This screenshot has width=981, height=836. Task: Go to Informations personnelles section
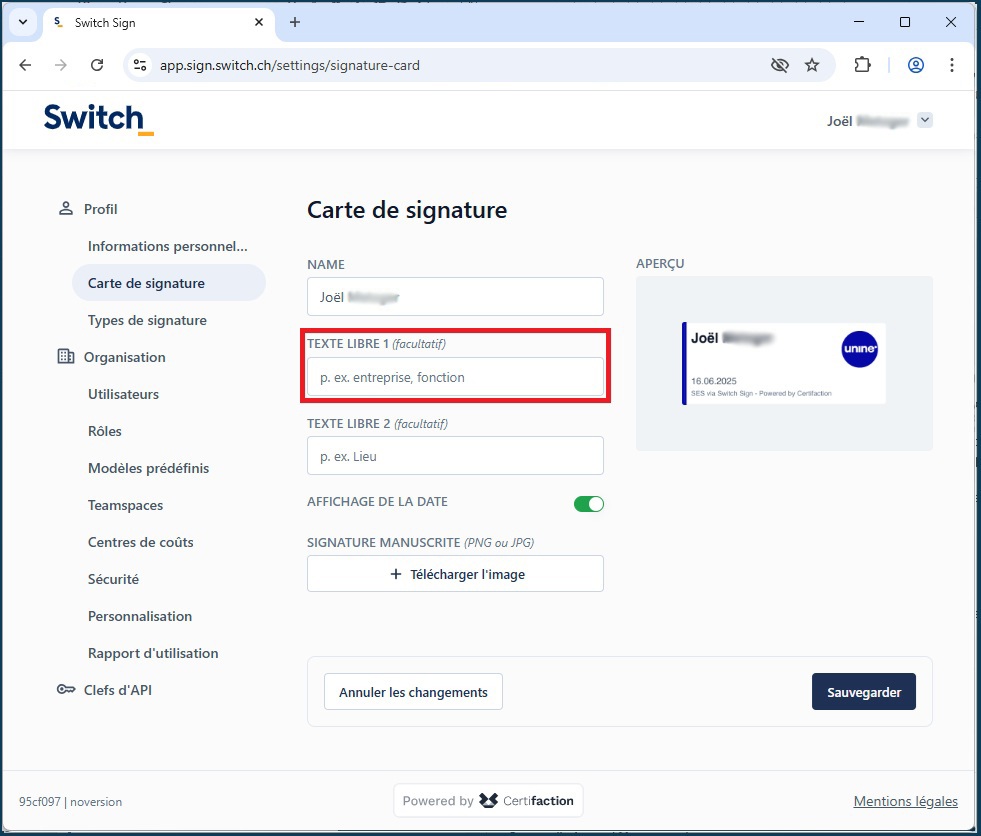(x=167, y=246)
